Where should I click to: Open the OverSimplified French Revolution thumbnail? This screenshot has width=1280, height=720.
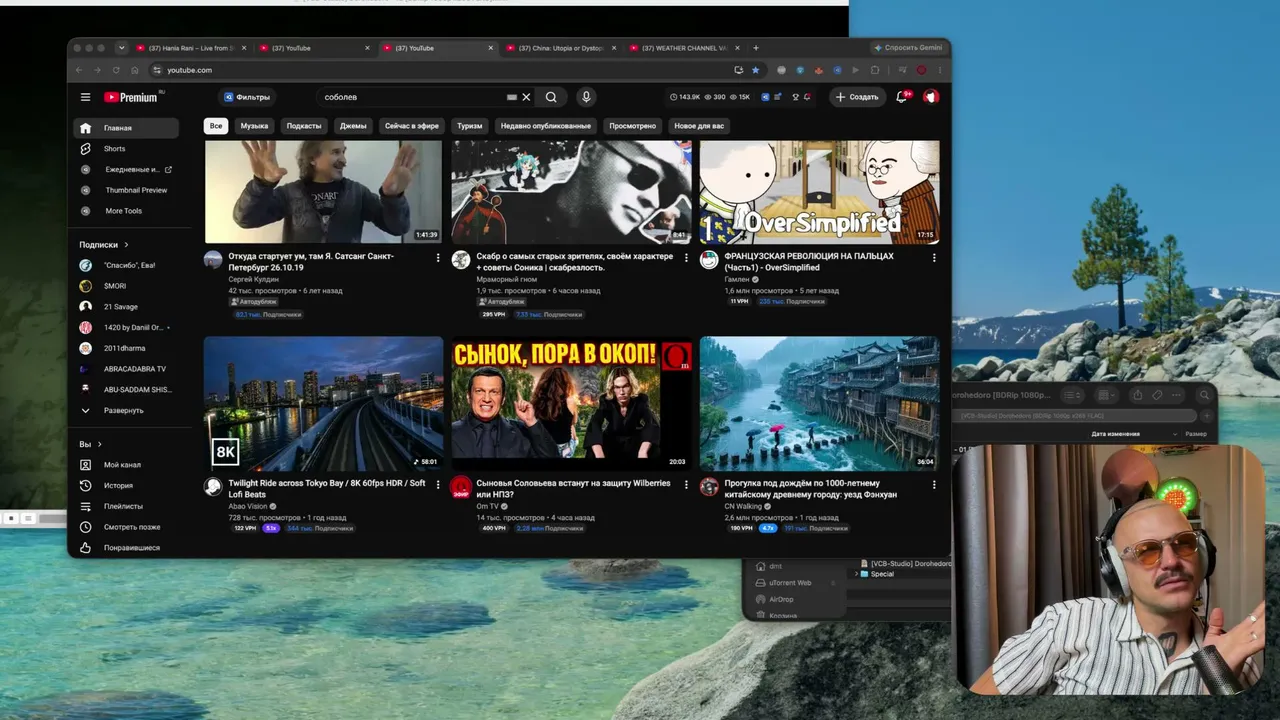[819, 191]
